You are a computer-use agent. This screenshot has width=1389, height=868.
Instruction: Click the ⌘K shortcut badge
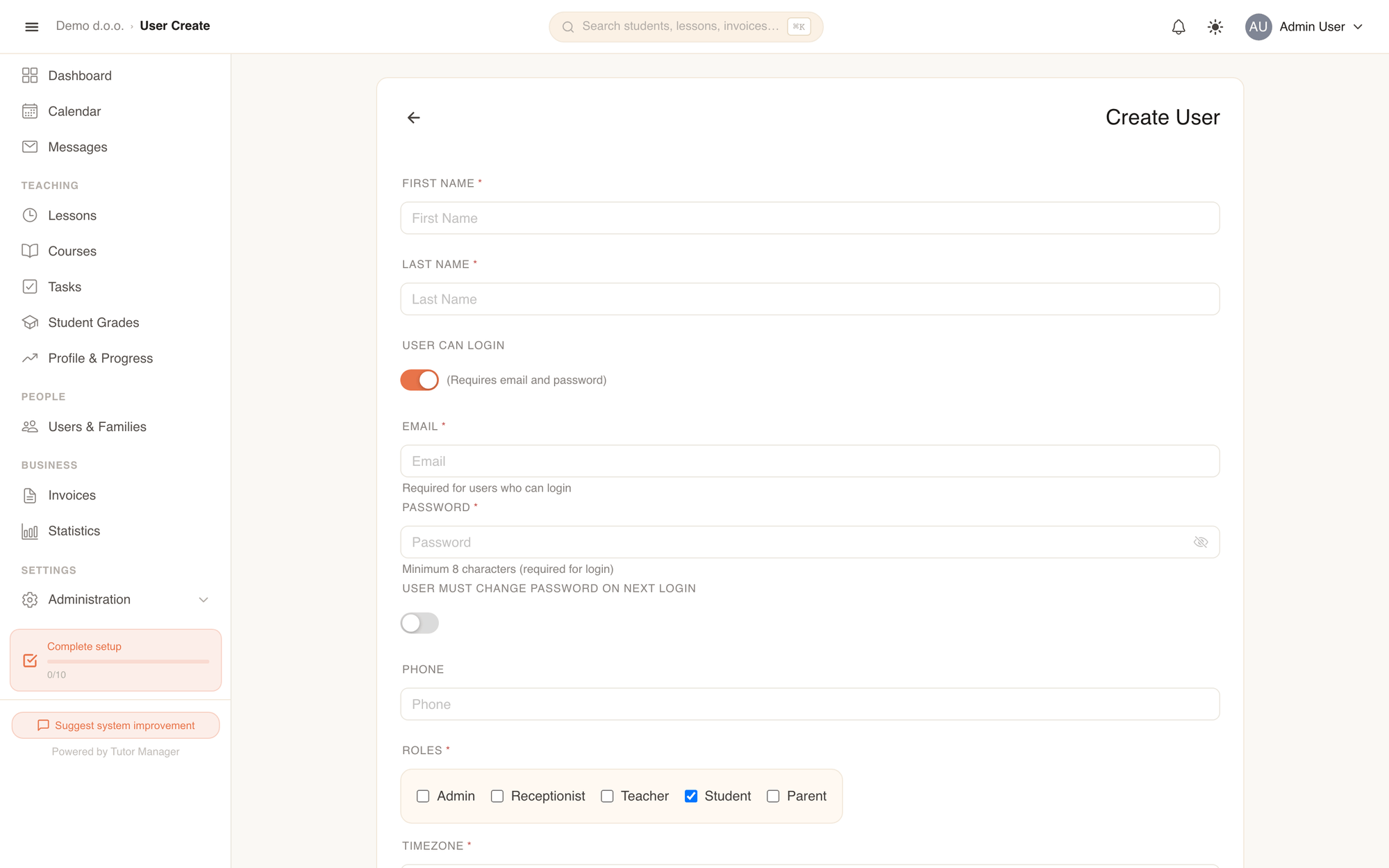tap(799, 26)
